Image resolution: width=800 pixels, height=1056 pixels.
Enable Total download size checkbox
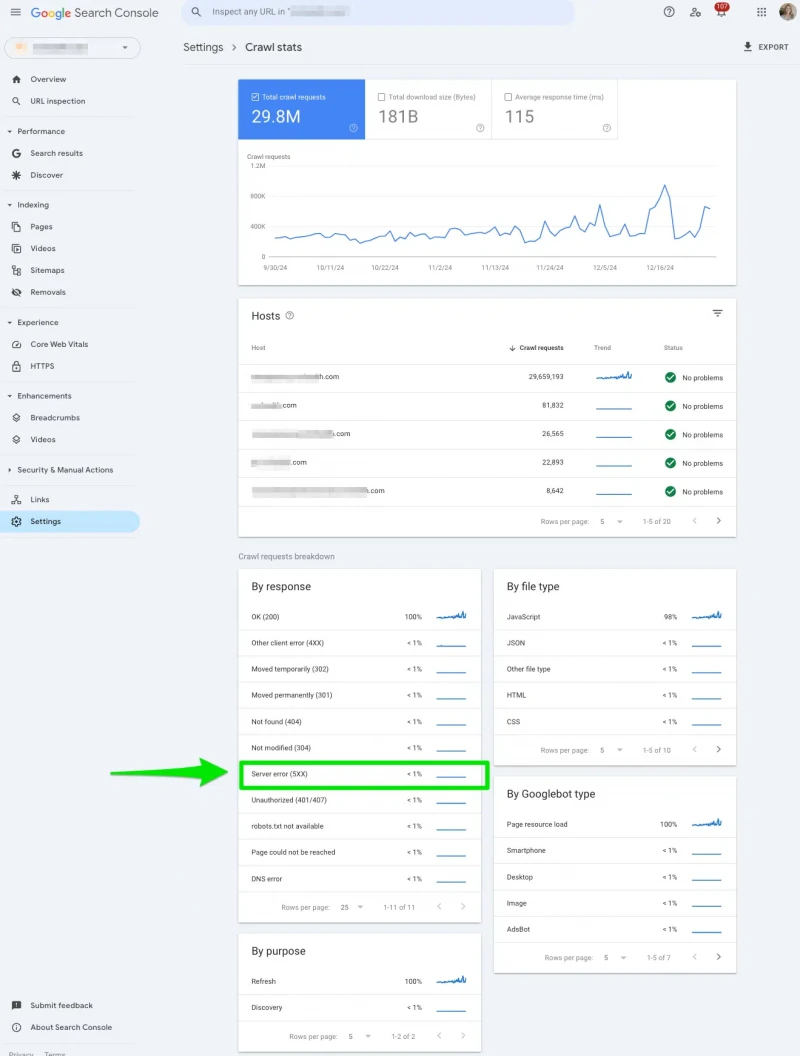click(x=382, y=97)
